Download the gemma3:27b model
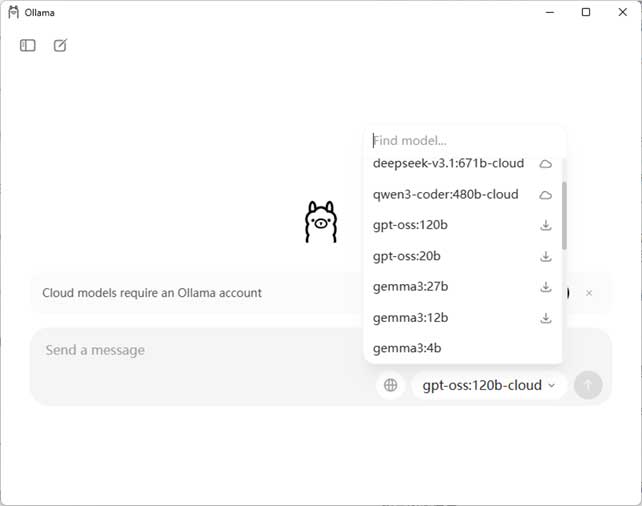The height and width of the screenshot is (506, 642). tap(545, 287)
